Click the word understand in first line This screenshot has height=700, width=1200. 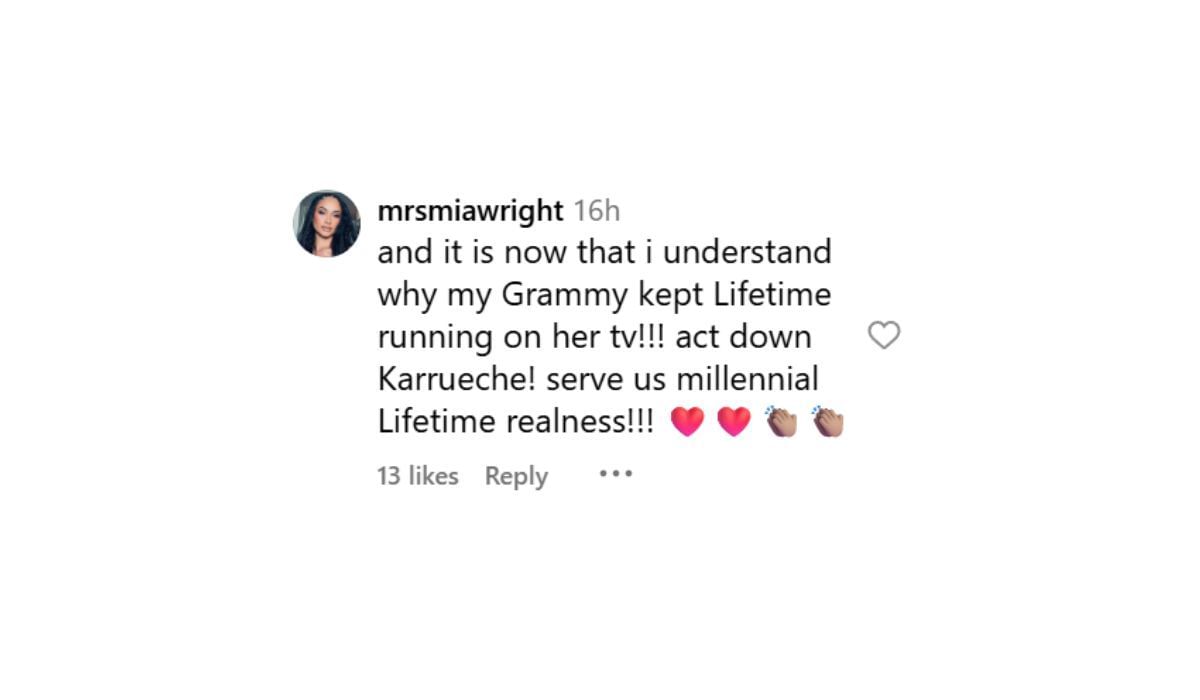click(757, 252)
